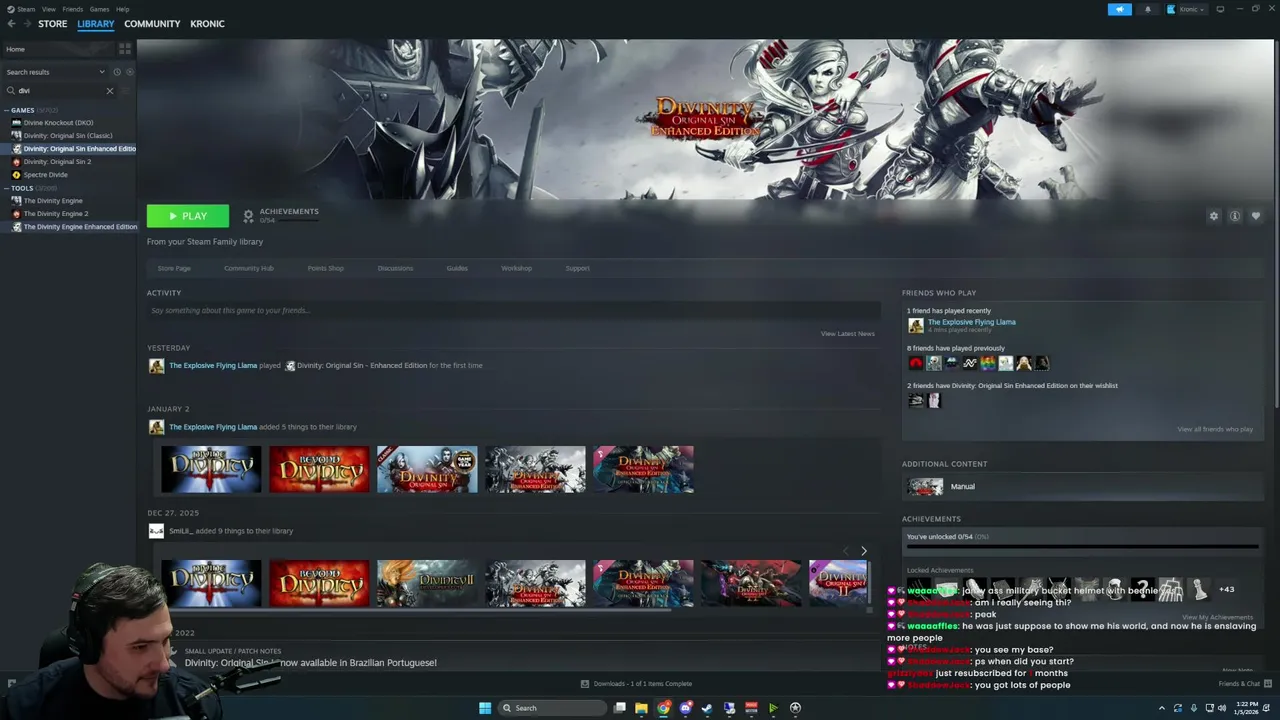The width and height of the screenshot is (1280, 720).
Task: Open the Workshop link
Action: pos(516,268)
